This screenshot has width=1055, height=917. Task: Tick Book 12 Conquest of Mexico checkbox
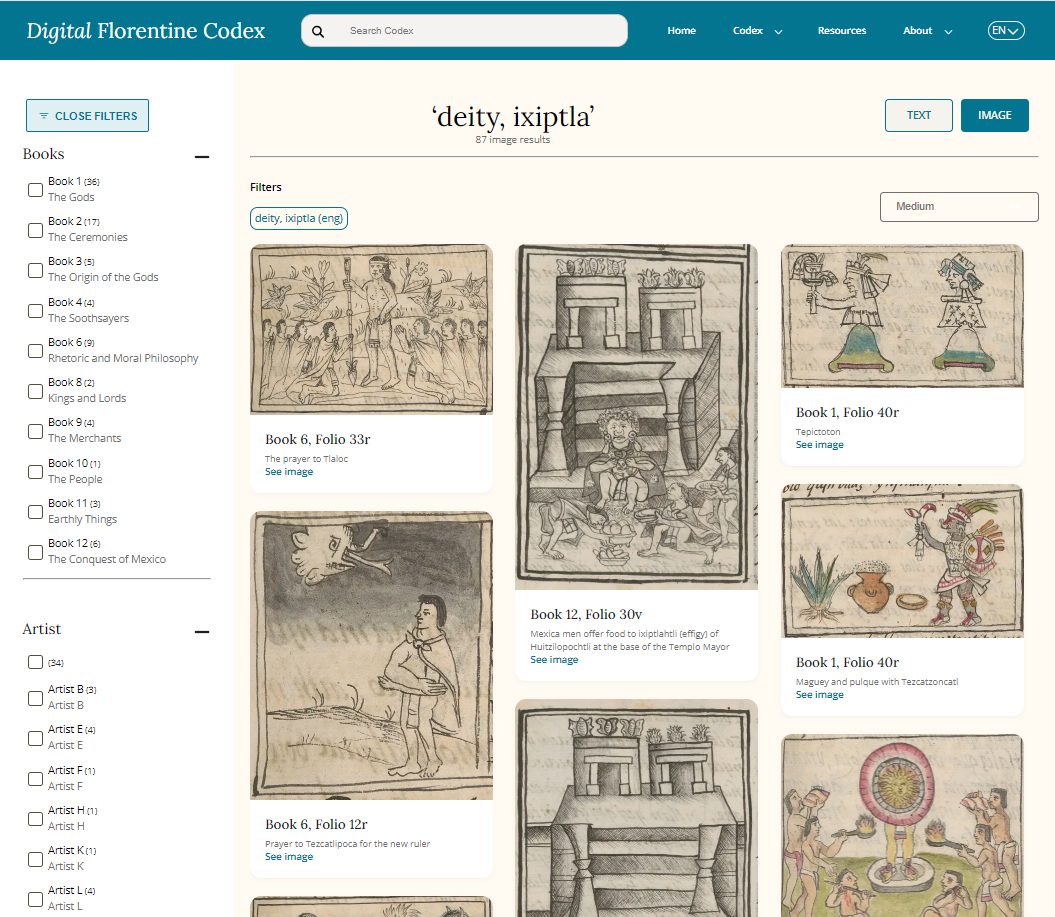tap(36, 552)
